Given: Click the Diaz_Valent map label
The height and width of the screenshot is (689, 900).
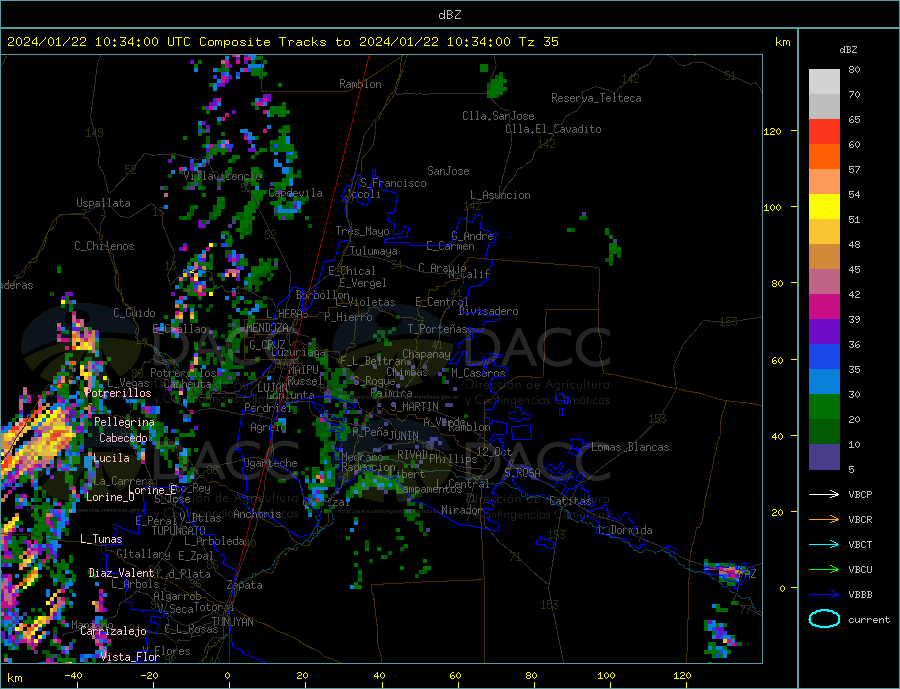Looking at the screenshot, I should tap(121, 573).
